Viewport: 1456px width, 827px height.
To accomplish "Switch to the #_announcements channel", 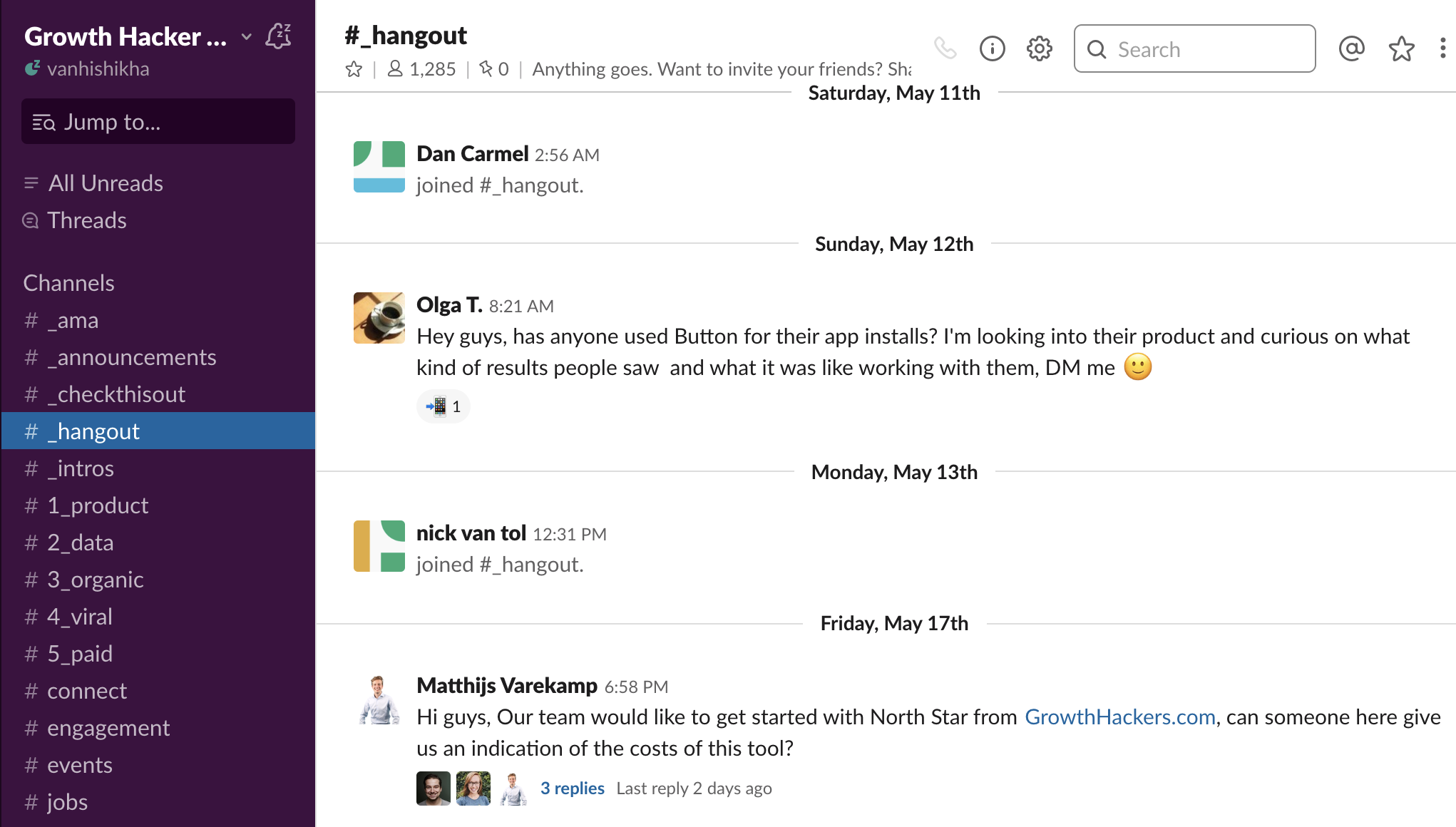I will tap(132, 357).
